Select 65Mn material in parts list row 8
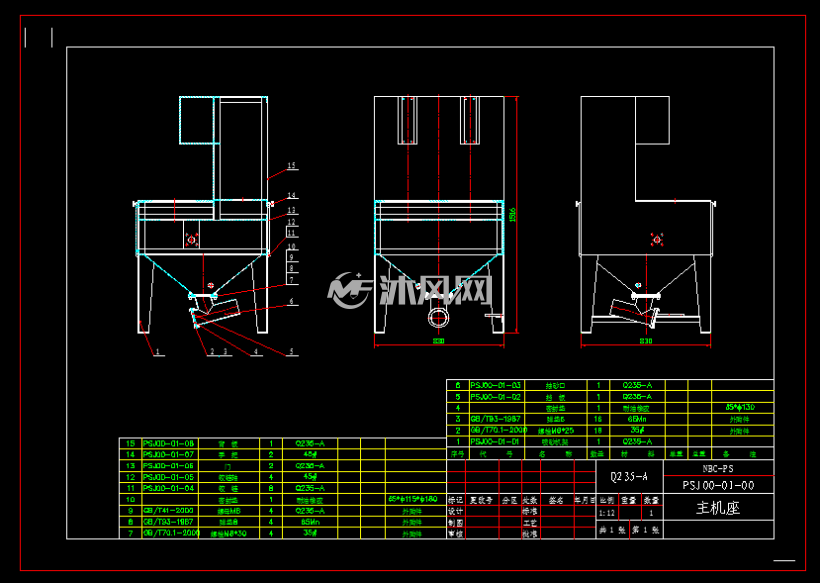Viewport: 820px width, 583px height. coord(310,522)
